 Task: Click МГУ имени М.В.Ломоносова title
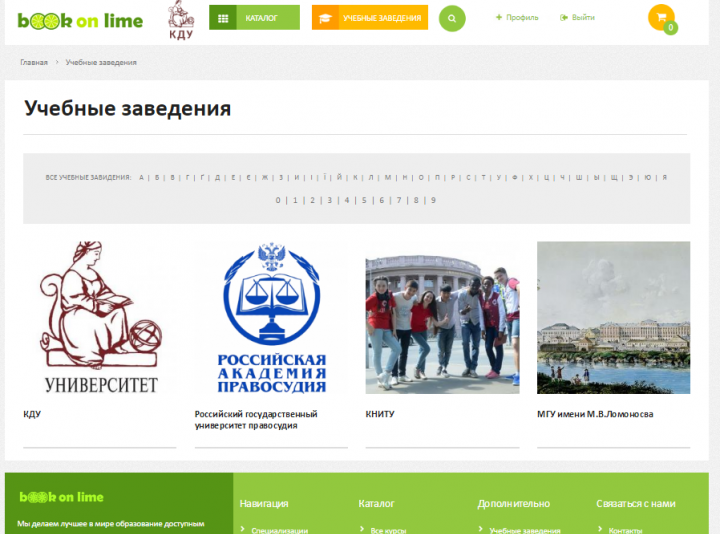pos(595,414)
